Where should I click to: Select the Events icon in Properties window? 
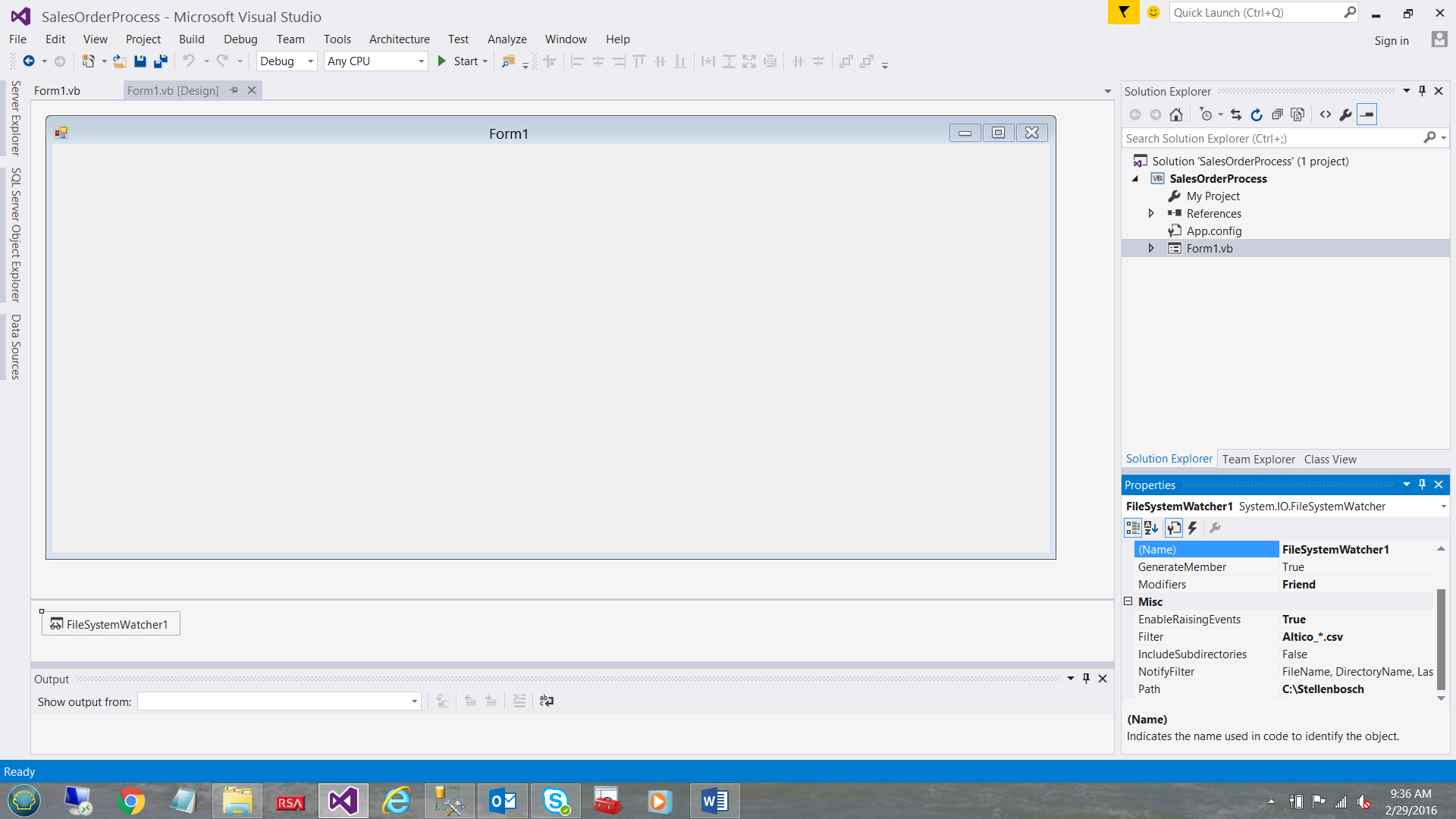(x=1192, y=529)
